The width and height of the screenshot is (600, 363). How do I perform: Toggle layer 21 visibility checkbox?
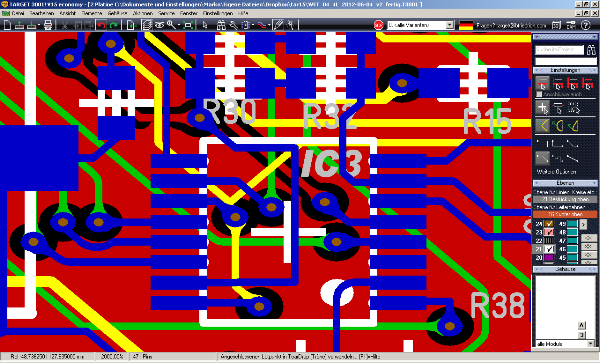coord(549,249)
